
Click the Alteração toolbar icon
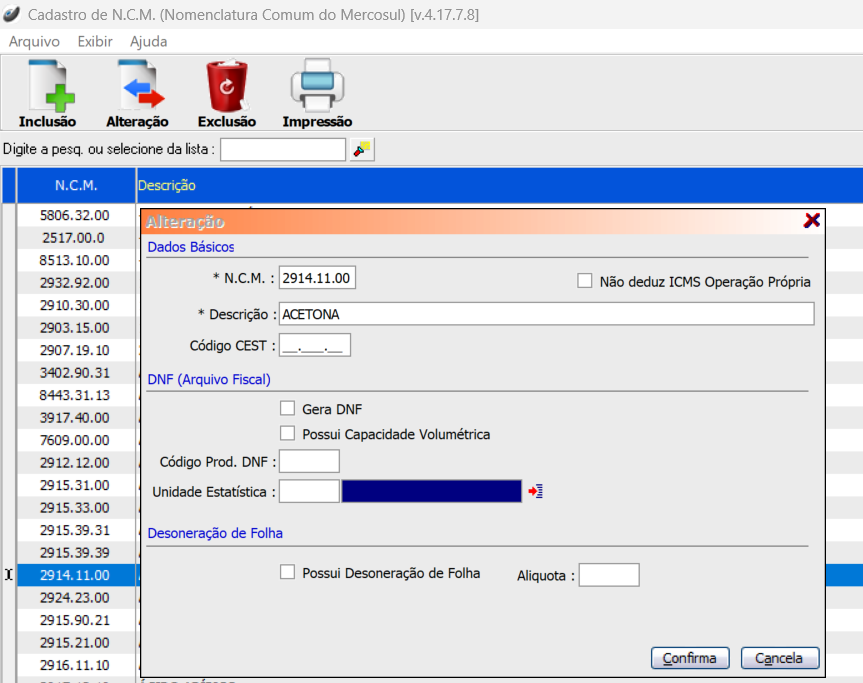click(x=137, y=87)
